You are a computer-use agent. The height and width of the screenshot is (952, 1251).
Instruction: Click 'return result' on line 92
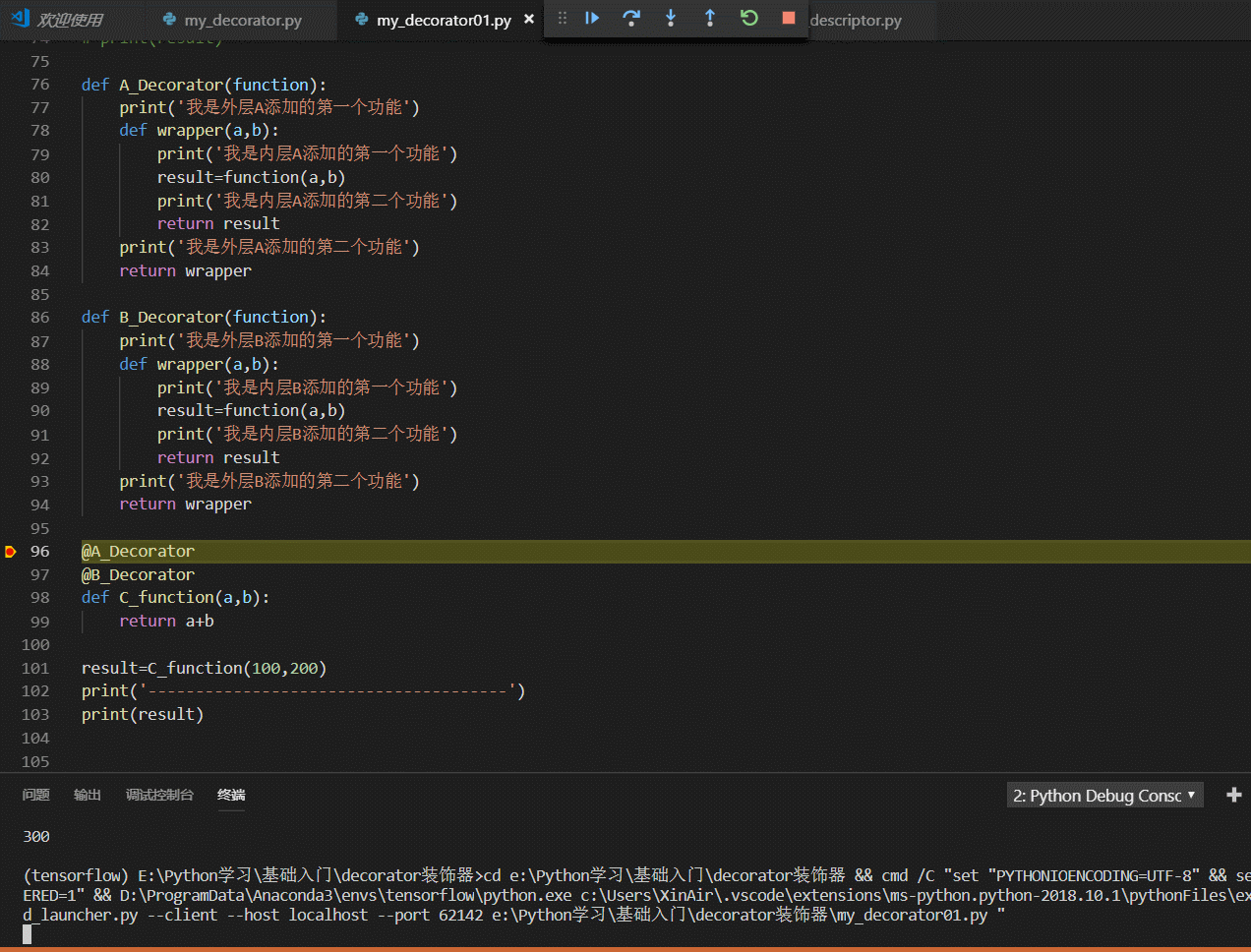click(218, 458)
